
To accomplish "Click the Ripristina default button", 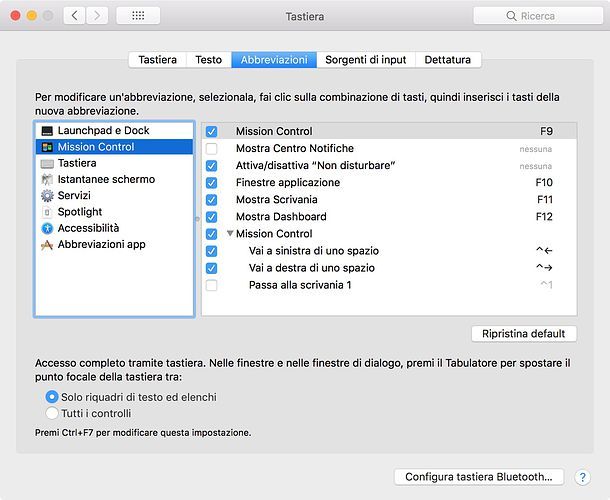I will pos(524,334).
